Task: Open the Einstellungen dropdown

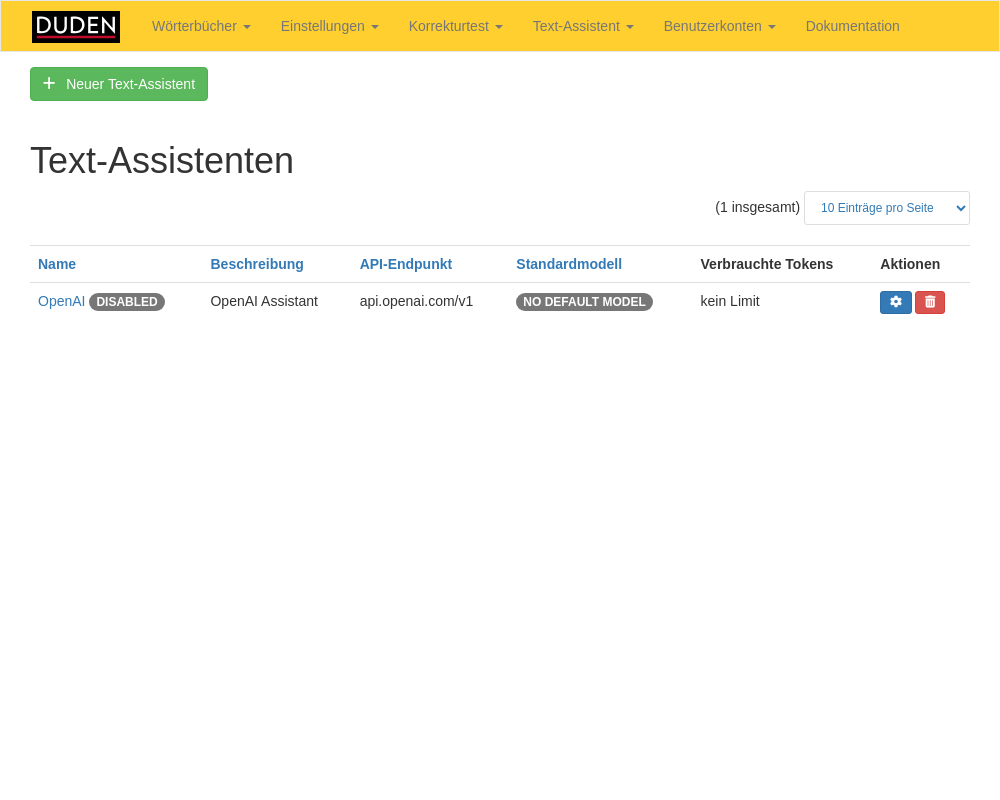Action: coord(329,27)
